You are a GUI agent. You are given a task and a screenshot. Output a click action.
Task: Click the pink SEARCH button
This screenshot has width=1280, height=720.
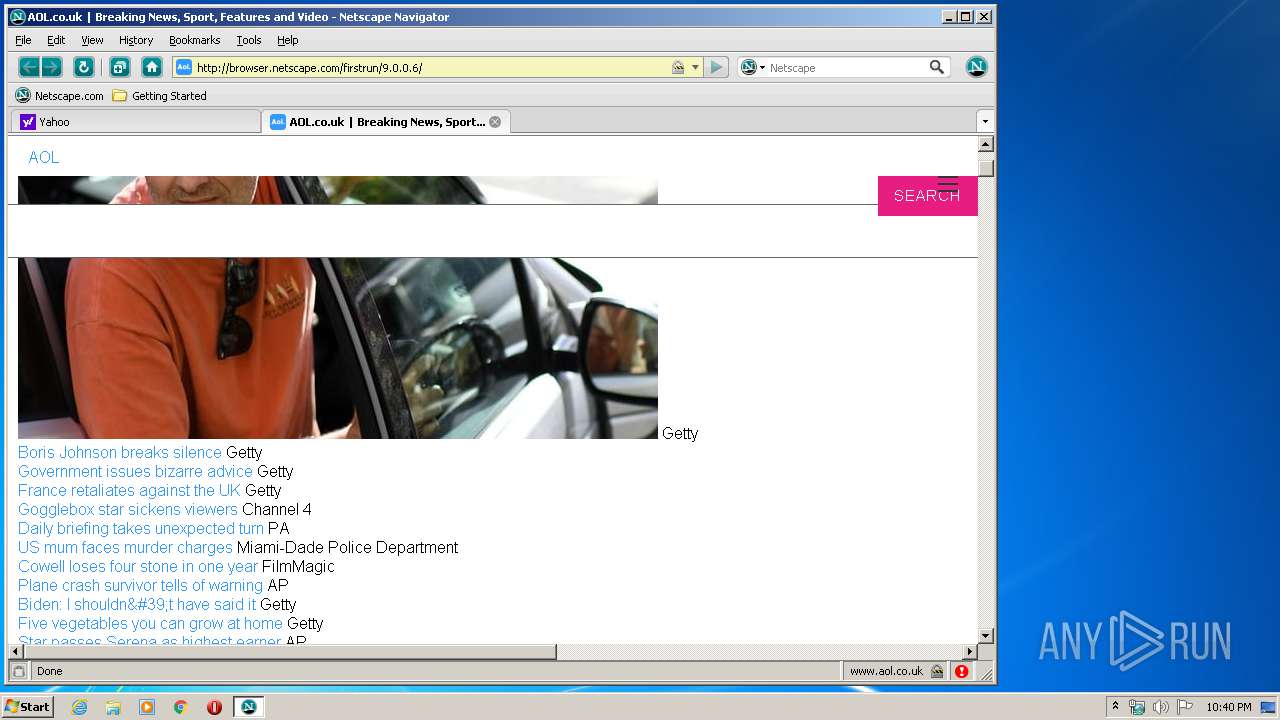(x=927, y=196)
